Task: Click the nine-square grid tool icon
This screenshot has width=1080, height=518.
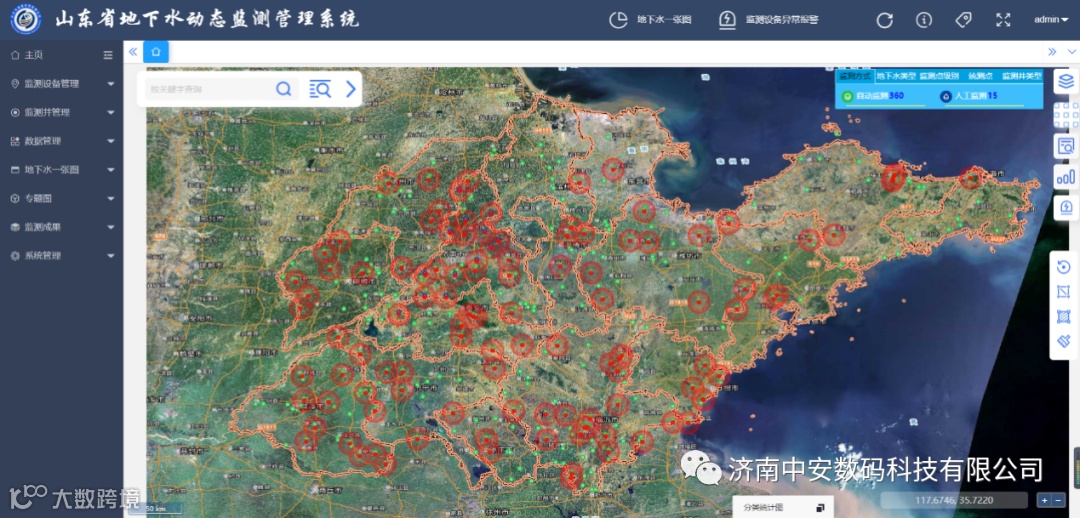Action: point(1066,114)
